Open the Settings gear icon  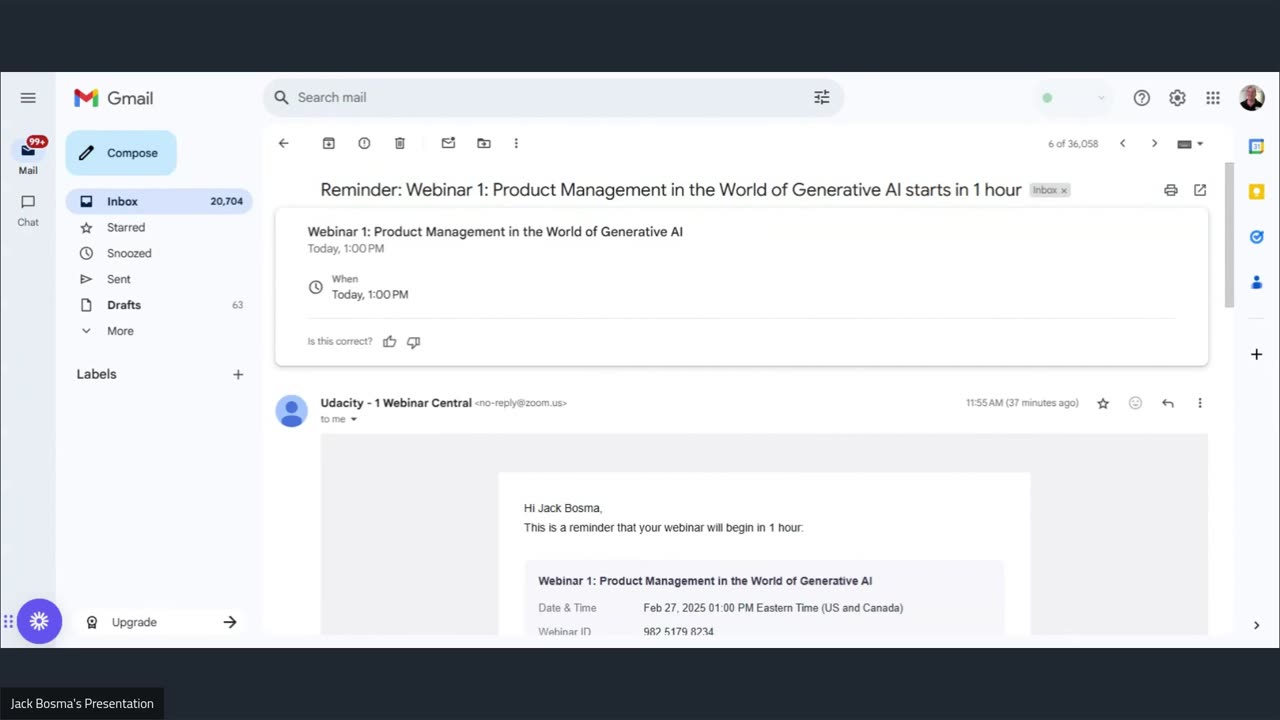[1177, 98]
